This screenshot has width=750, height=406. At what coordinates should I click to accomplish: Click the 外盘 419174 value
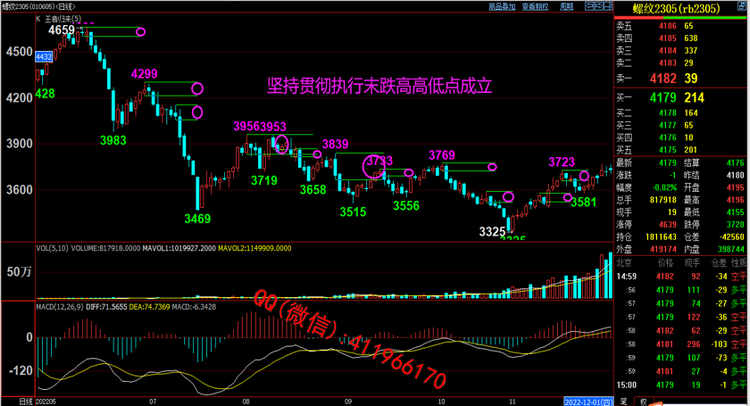coord(663,250)
